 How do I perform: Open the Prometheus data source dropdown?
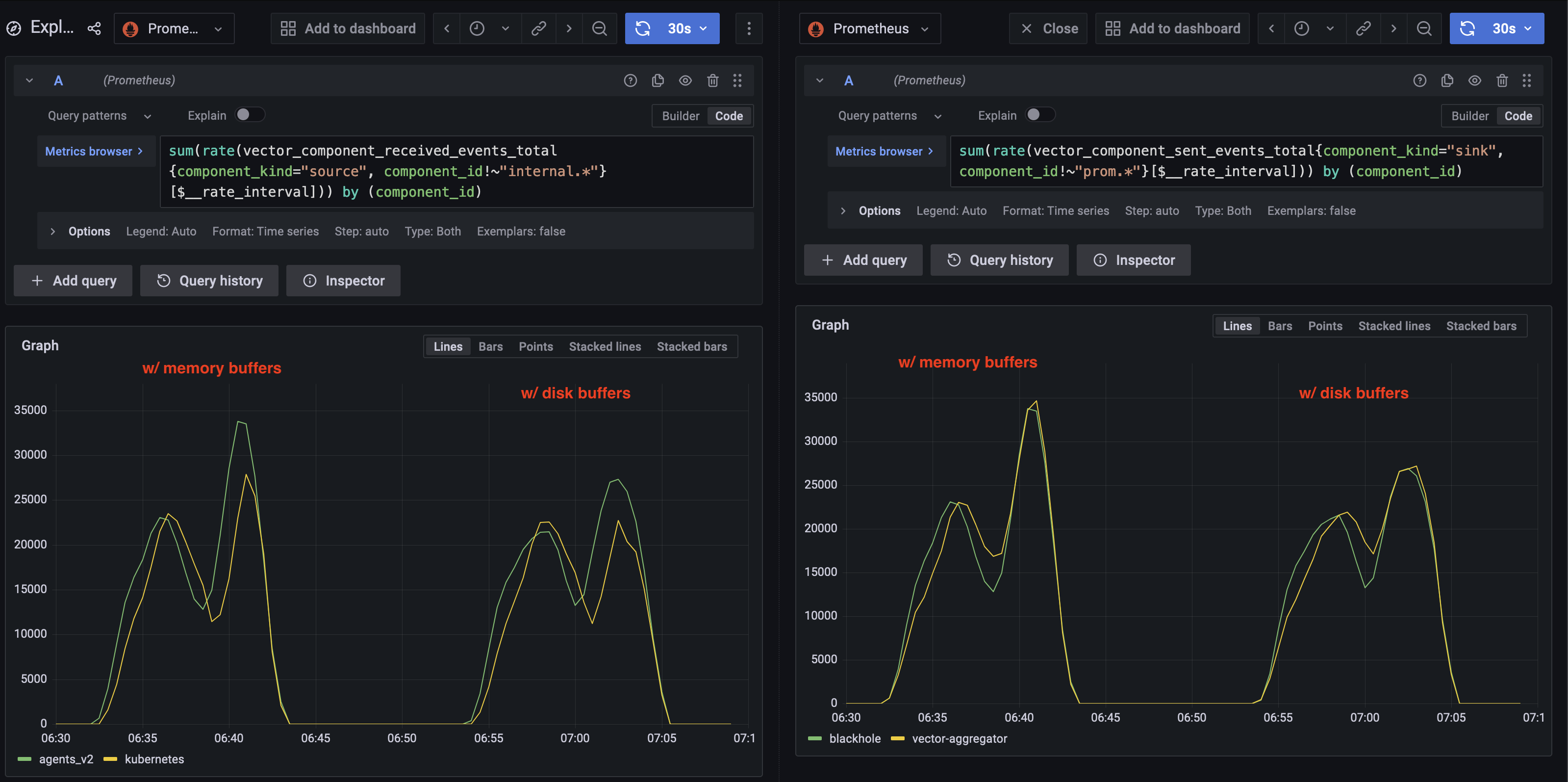click(174, 28)
